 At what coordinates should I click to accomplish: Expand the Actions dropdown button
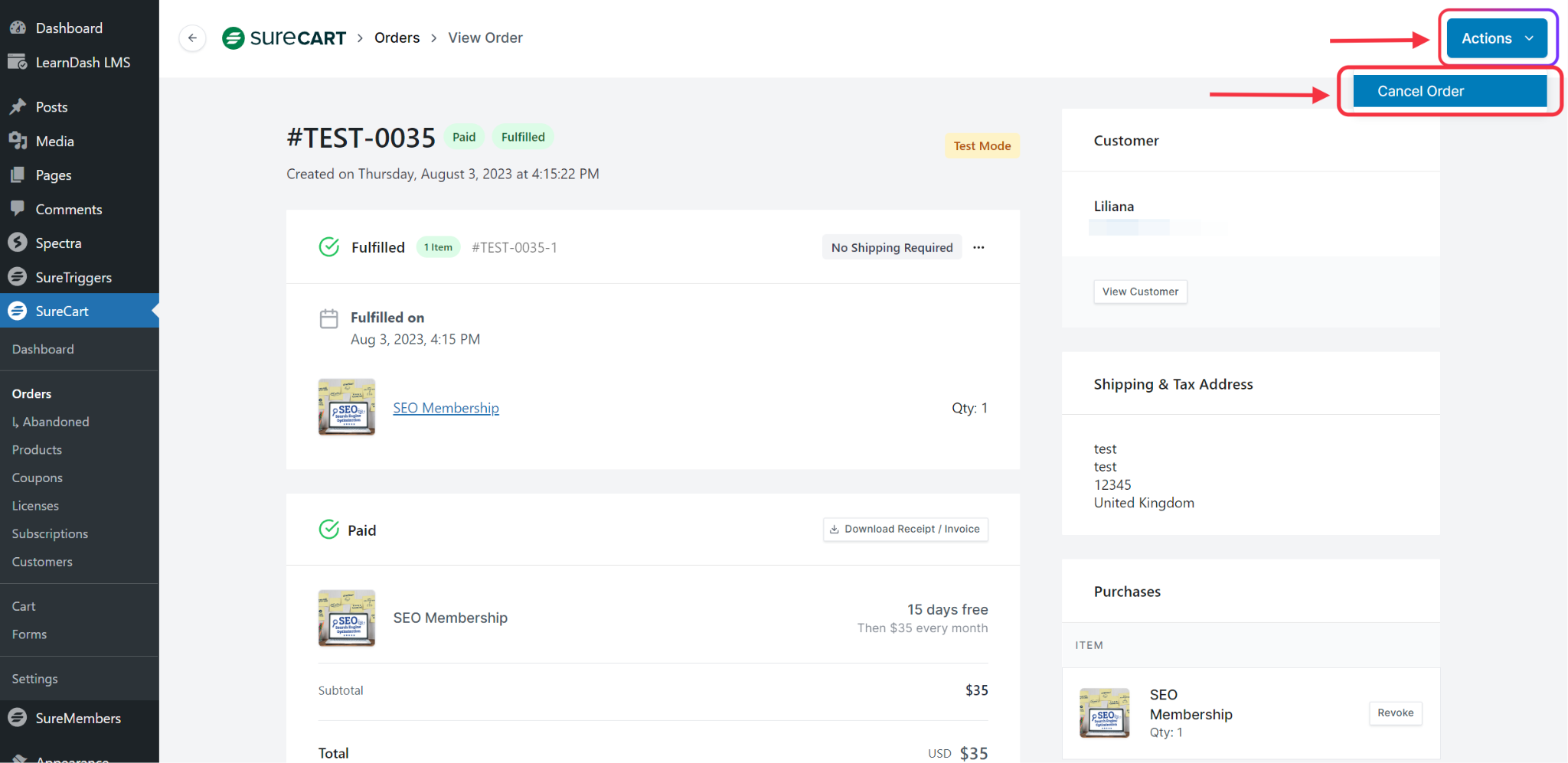pos(1497,38)
